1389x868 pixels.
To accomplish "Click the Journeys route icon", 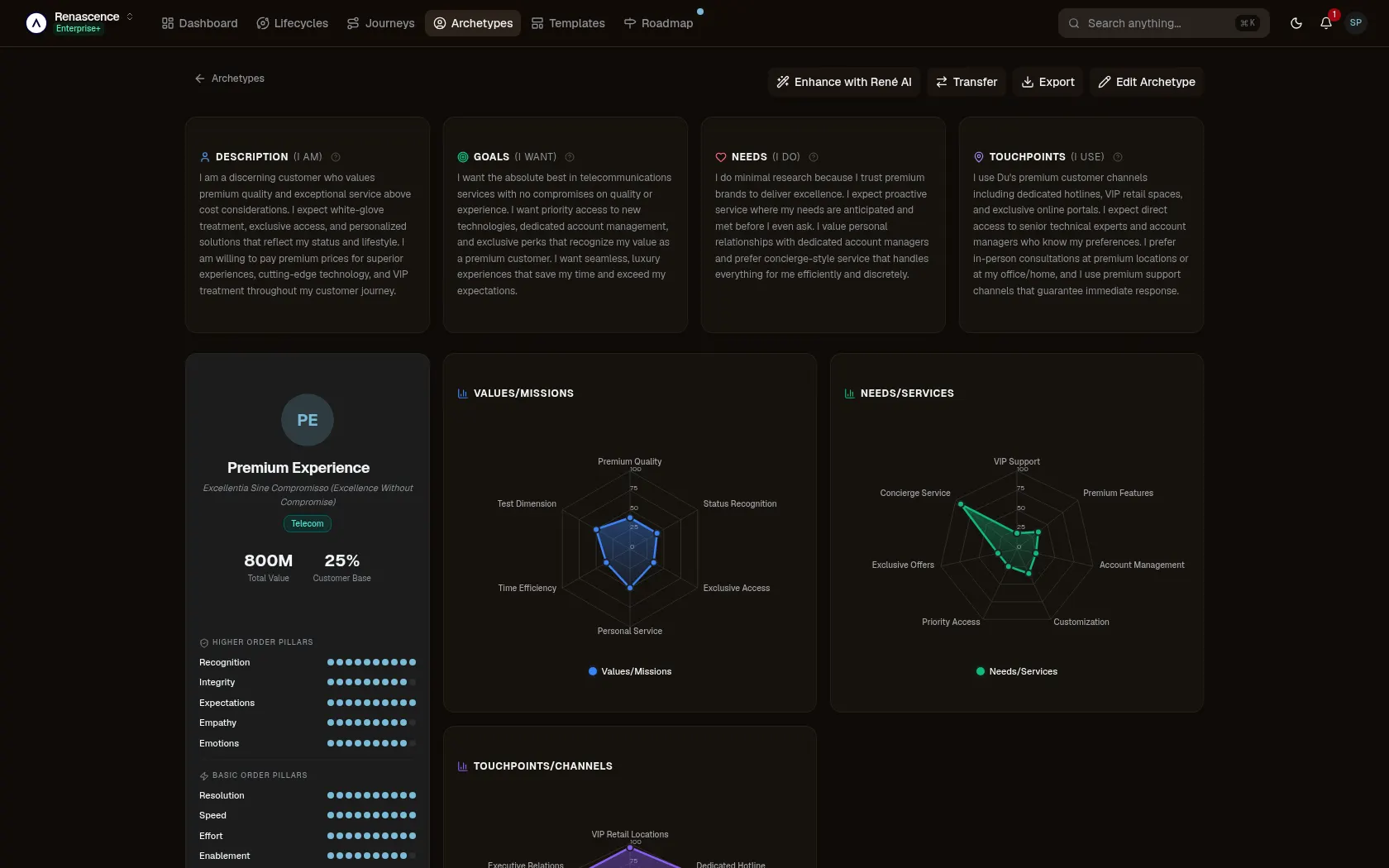I will pos(353,23).
